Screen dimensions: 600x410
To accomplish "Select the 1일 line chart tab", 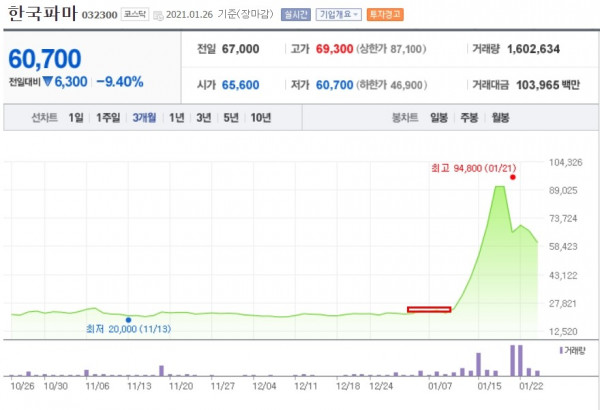I will pos(76,118).
